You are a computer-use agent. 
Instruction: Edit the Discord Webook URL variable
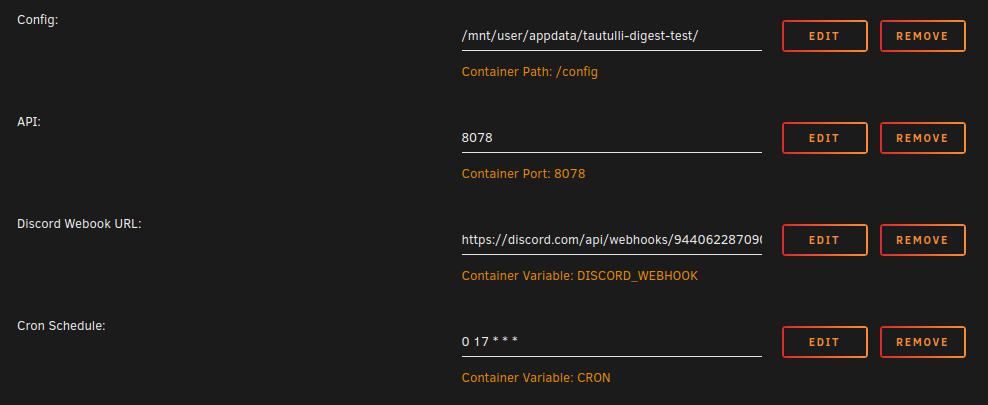825,240
